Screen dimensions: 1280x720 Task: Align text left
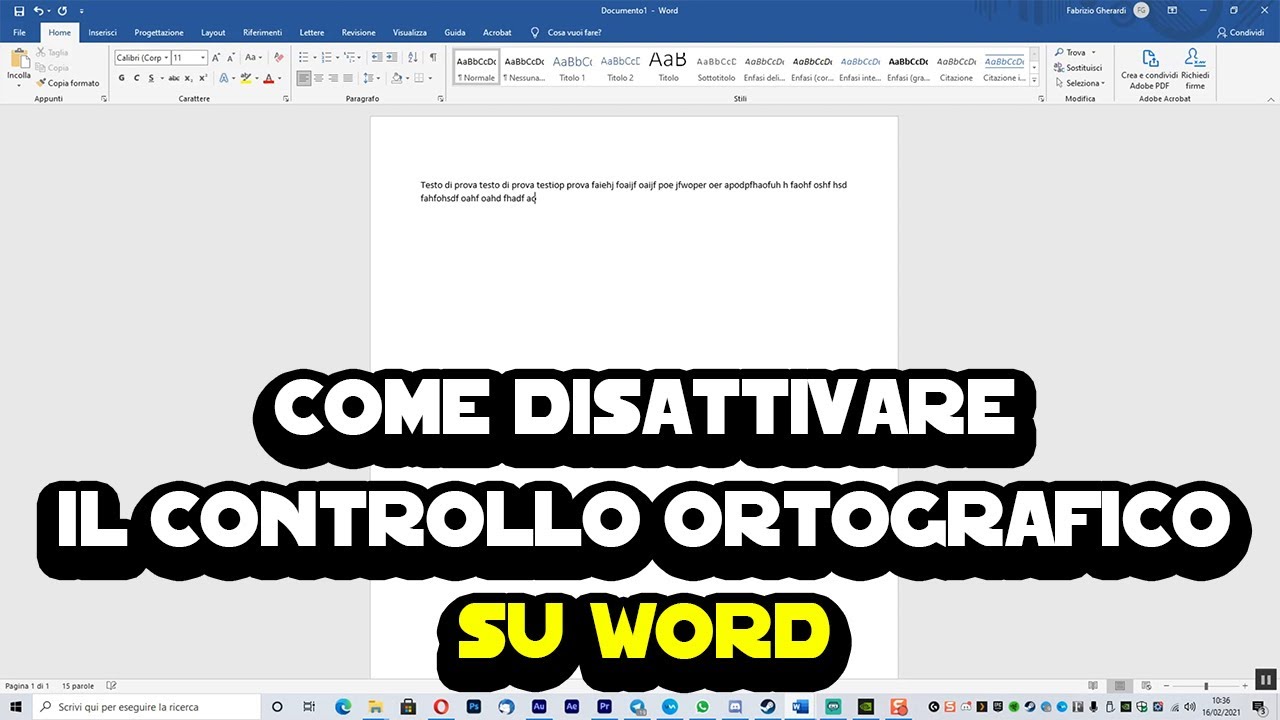click(305, 78)
